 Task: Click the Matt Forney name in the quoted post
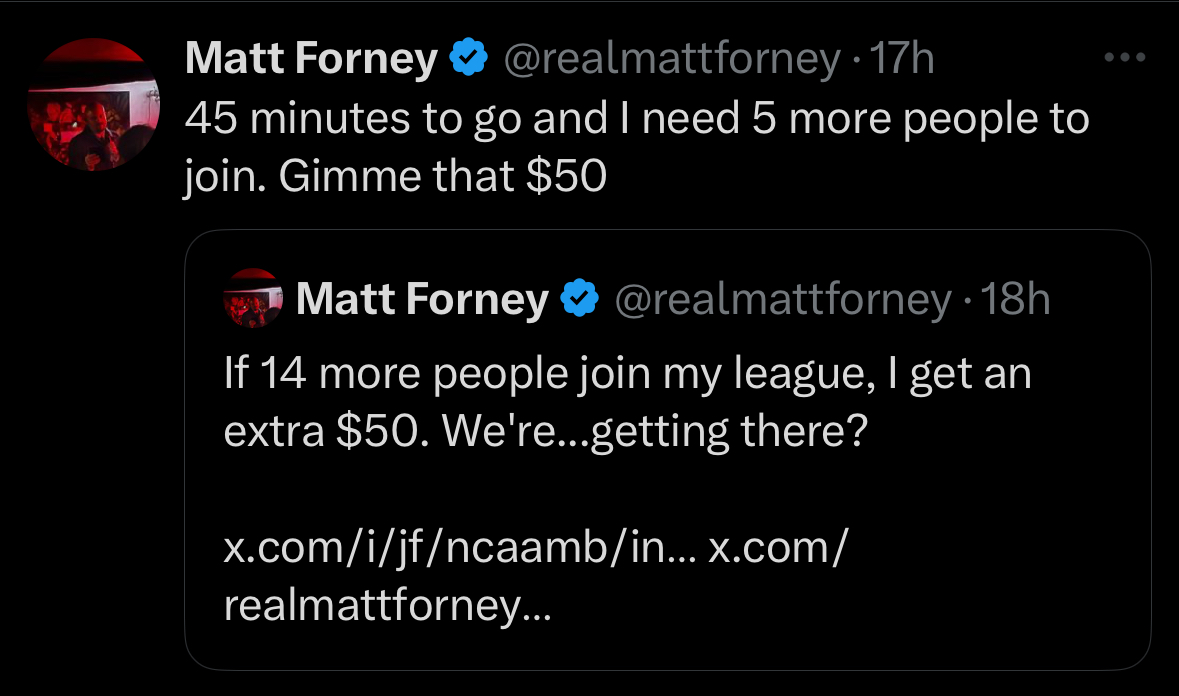pos(422,298)
